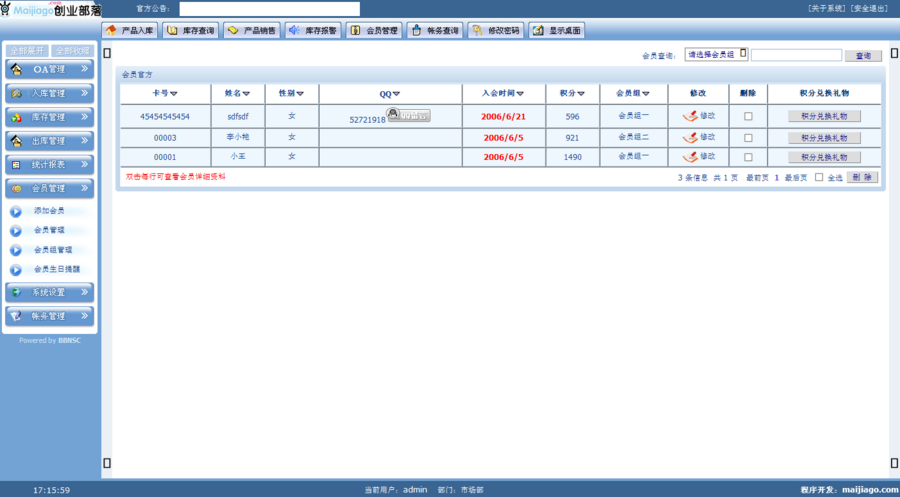
Task: Go to 最后页 last page link
Action: coord(796,178)
